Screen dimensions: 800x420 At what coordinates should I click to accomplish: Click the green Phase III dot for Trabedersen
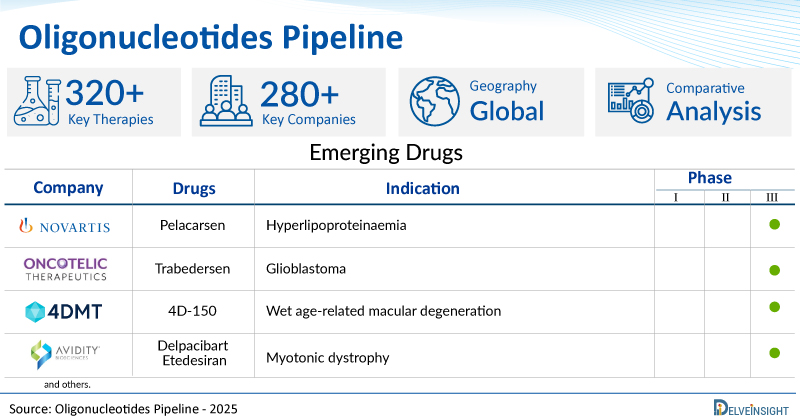pyautogui.click(x=774, y=270)
